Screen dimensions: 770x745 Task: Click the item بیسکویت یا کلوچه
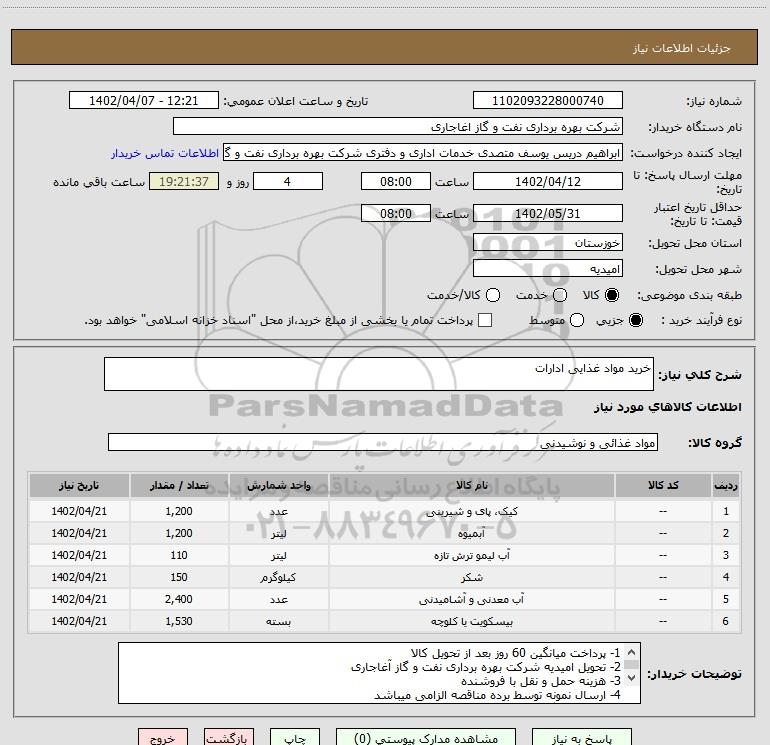471,621
